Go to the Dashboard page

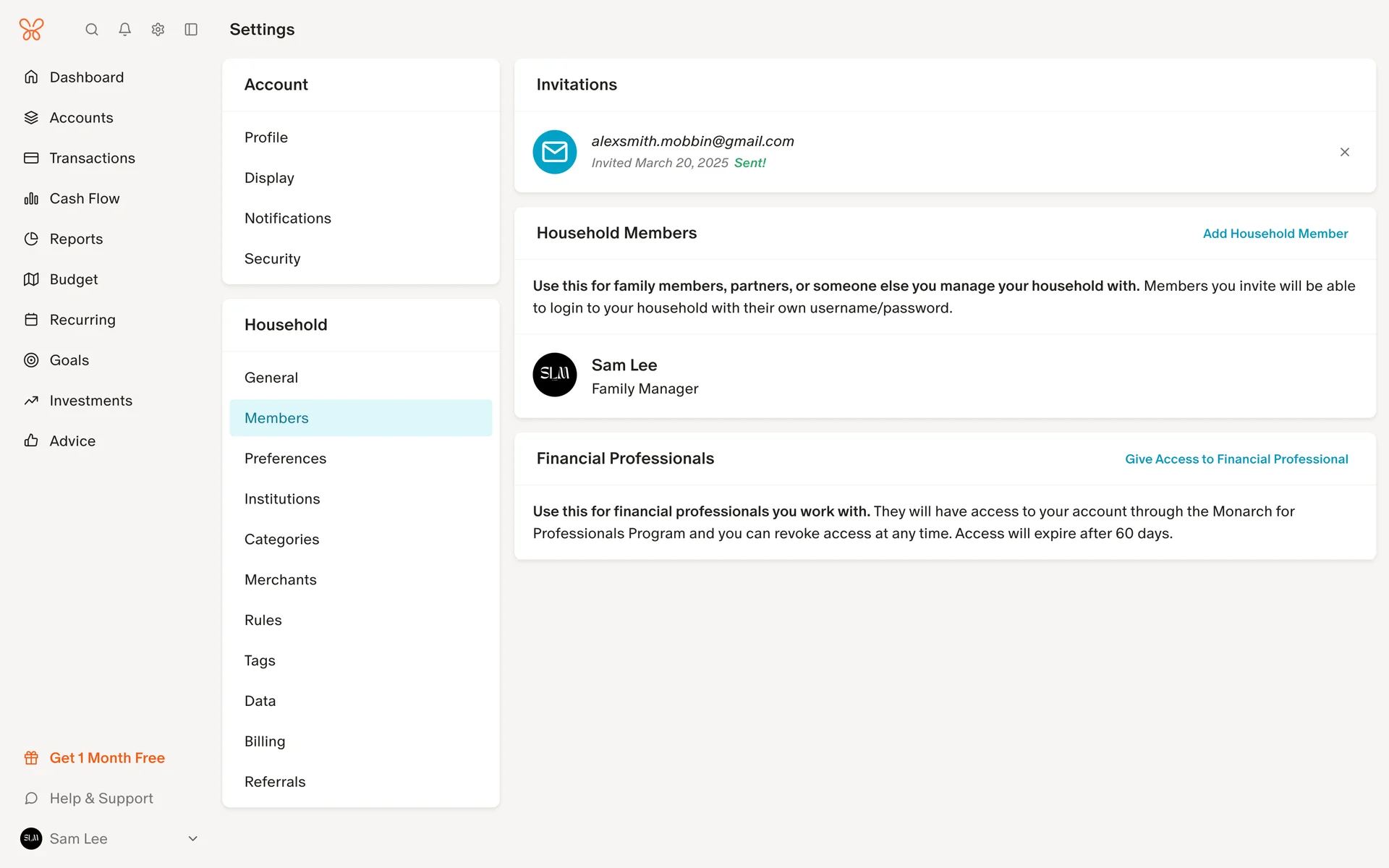click(86, 77)
